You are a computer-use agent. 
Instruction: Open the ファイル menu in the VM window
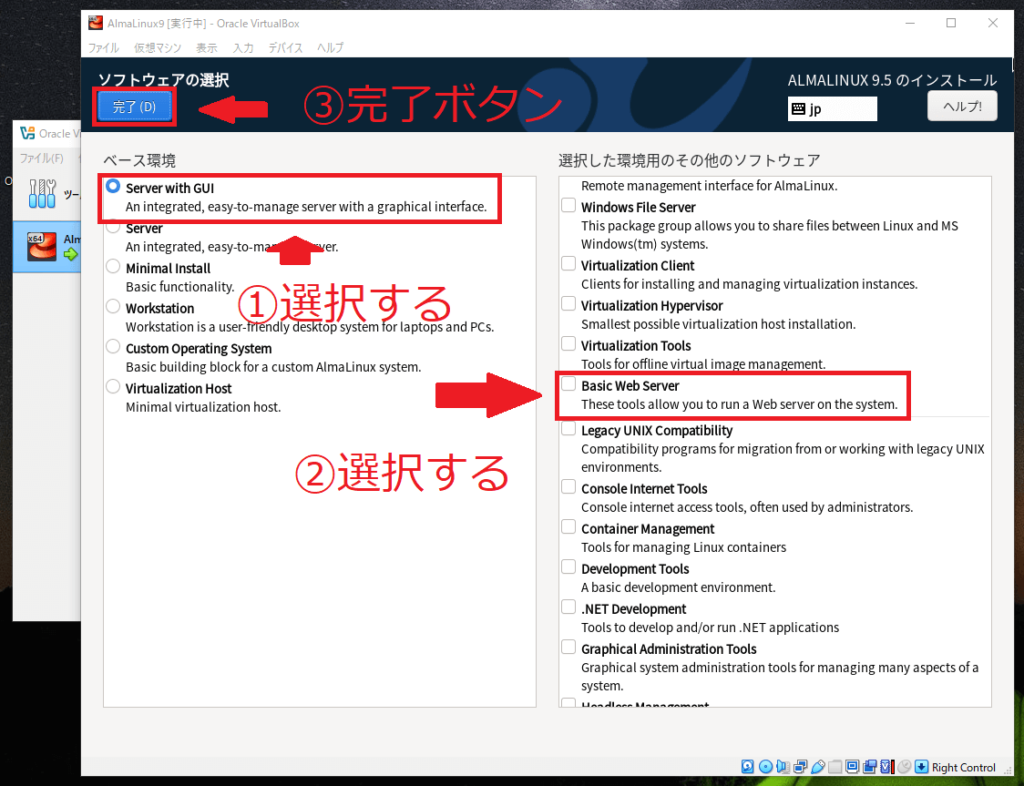(x=103, y=48)
